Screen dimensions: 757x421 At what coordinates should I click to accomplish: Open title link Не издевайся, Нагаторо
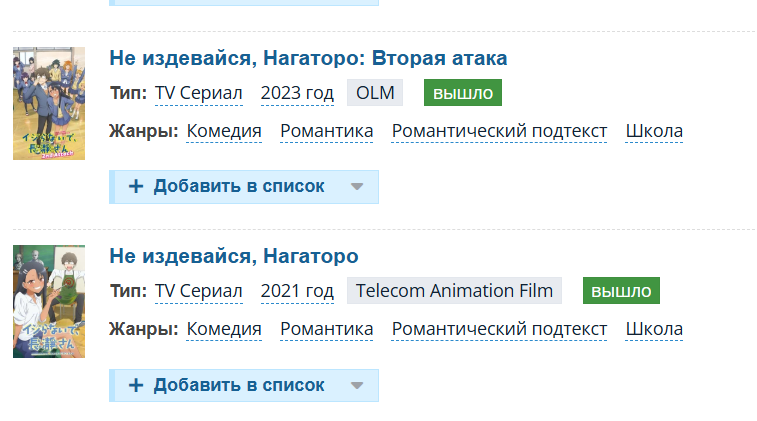(x=234, y=256)
